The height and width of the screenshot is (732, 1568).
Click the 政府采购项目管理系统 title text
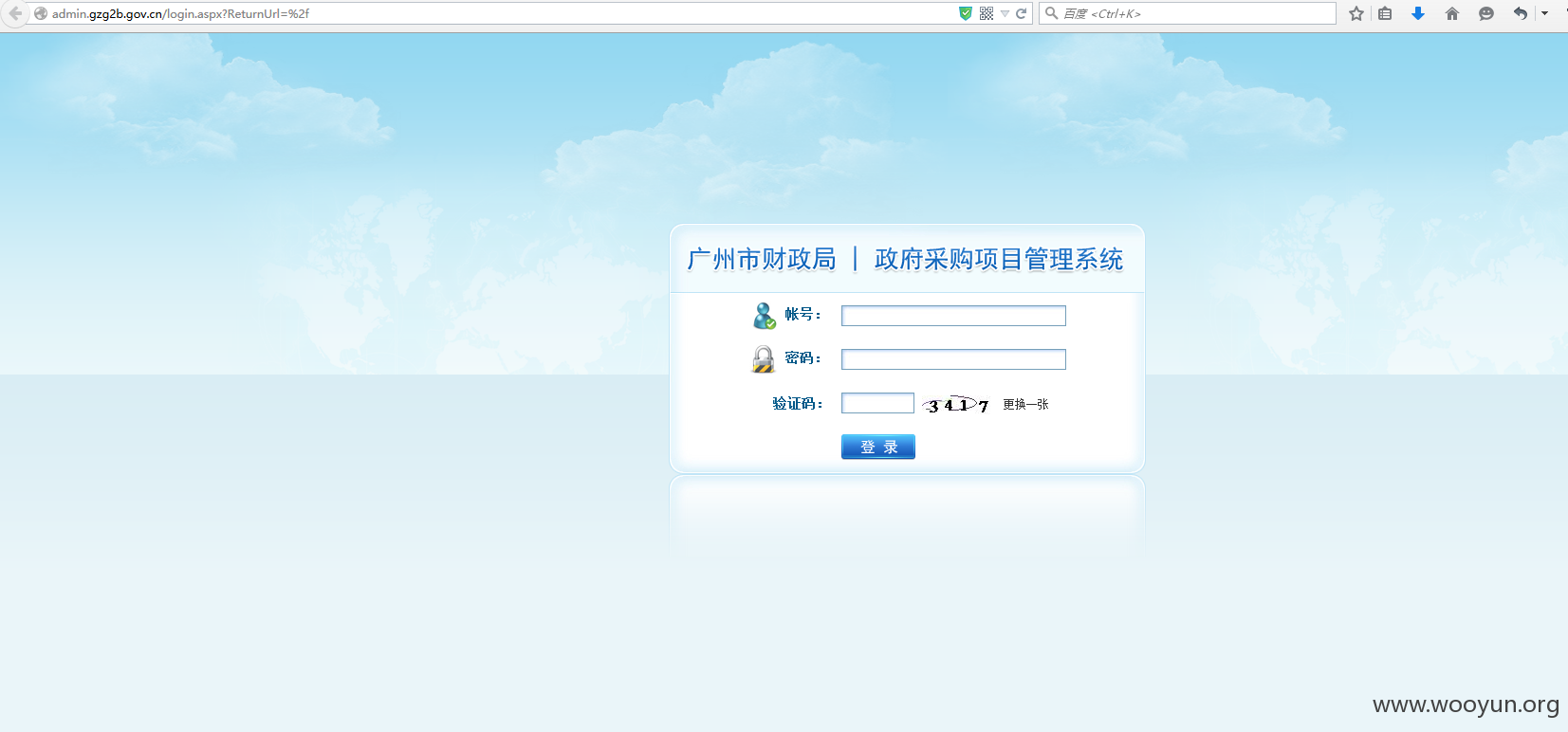[999, 259]
